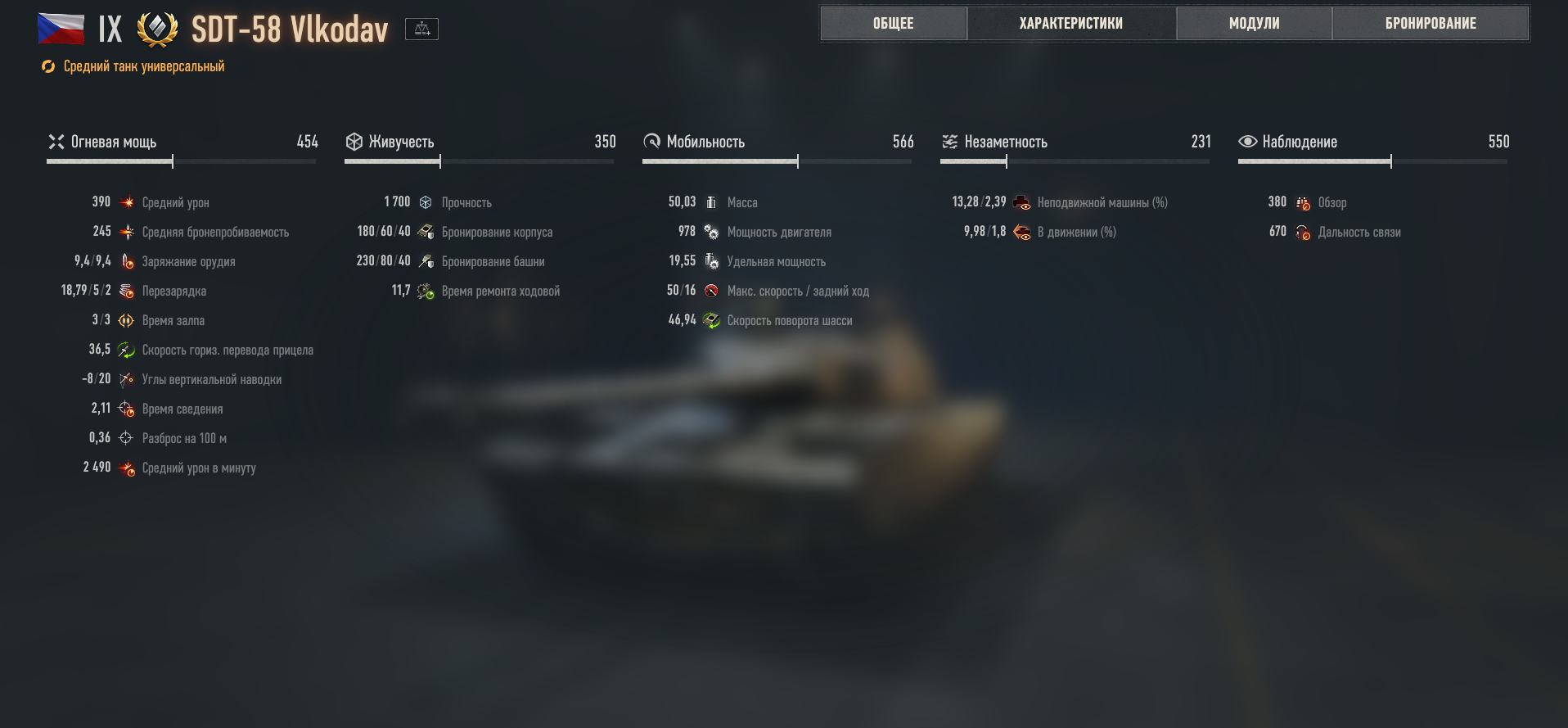Open the МОДУЛИ tab
This screenshot has height=728, width=1568.
pos(1254,24)
